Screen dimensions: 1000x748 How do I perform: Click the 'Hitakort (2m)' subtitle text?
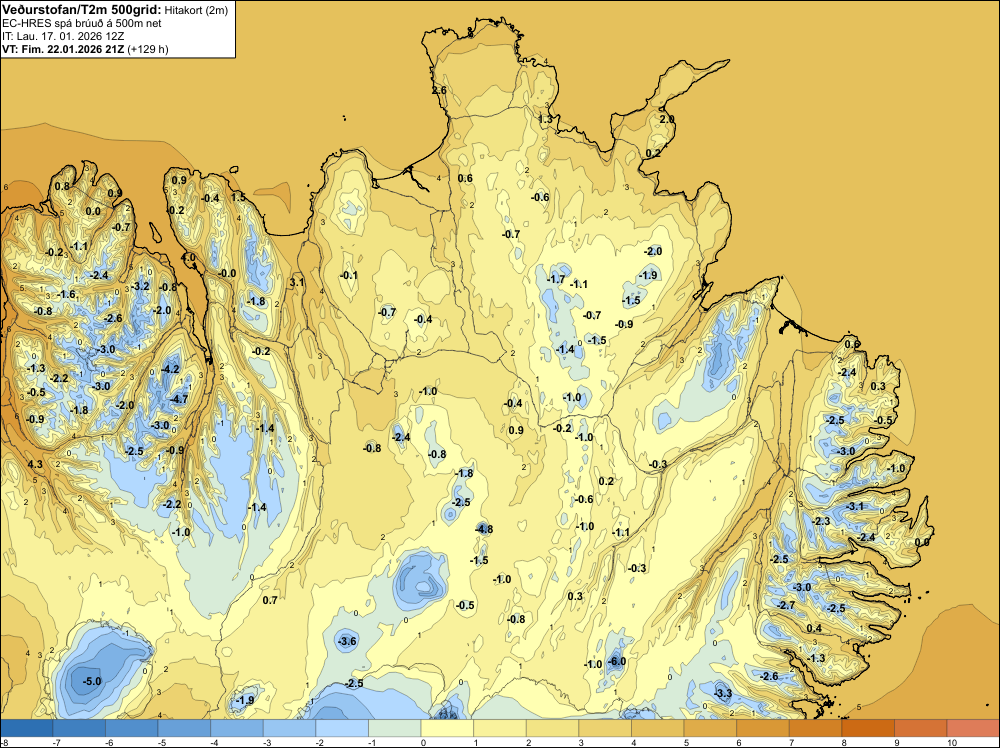pos(196,10)
